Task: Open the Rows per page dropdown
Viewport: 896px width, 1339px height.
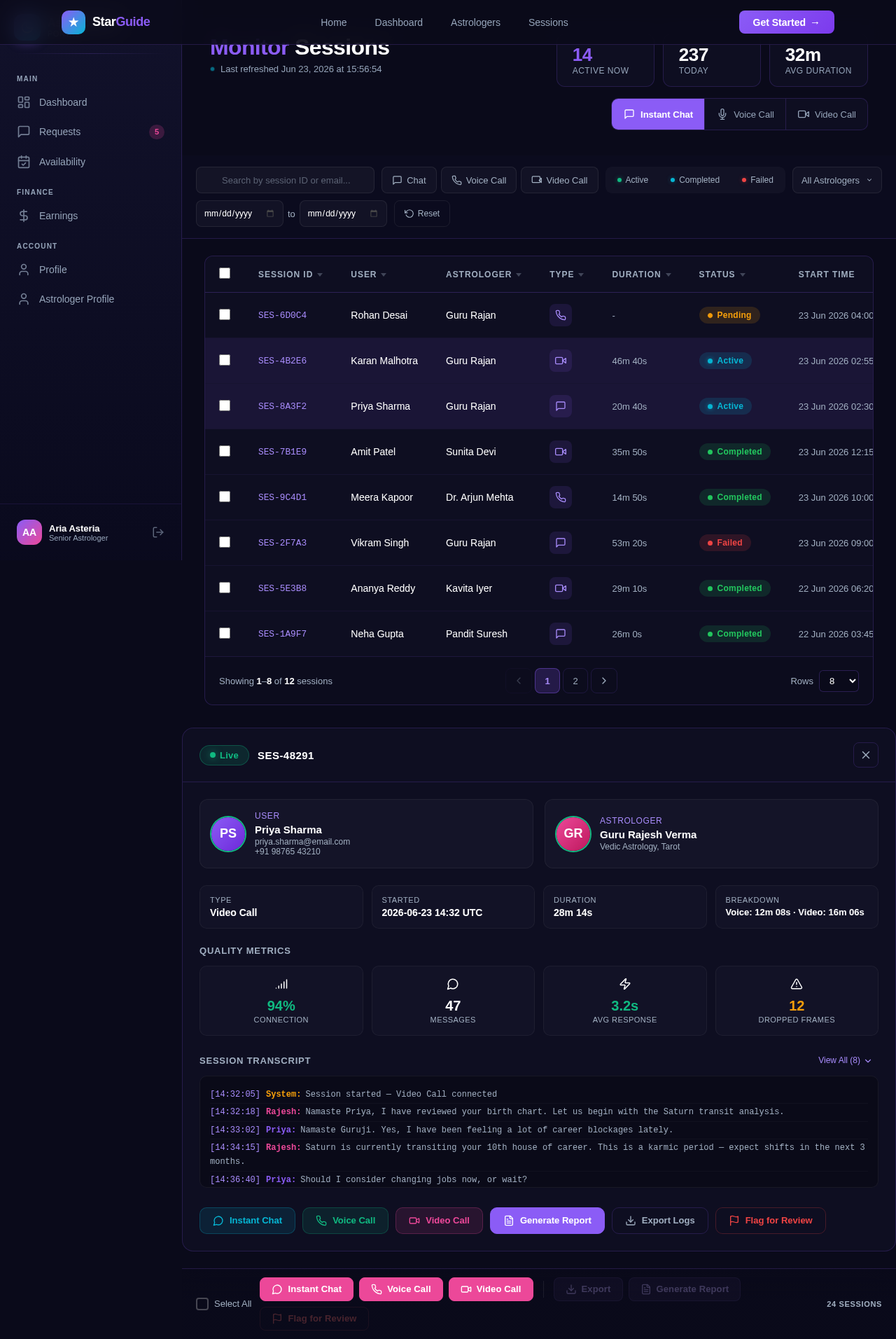Action: pos(839,681)
